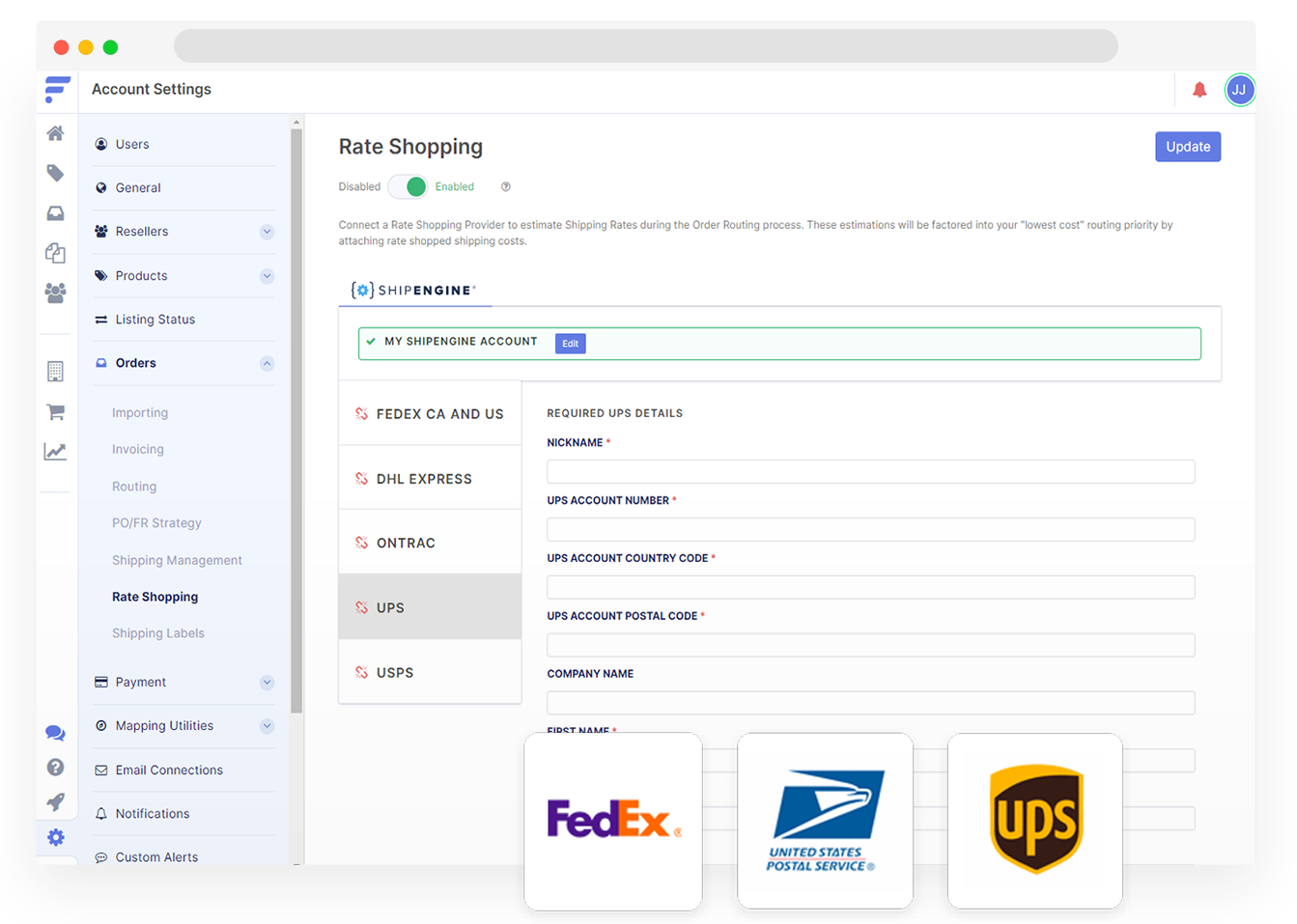Expand the Products section chevron

point(268,276)
